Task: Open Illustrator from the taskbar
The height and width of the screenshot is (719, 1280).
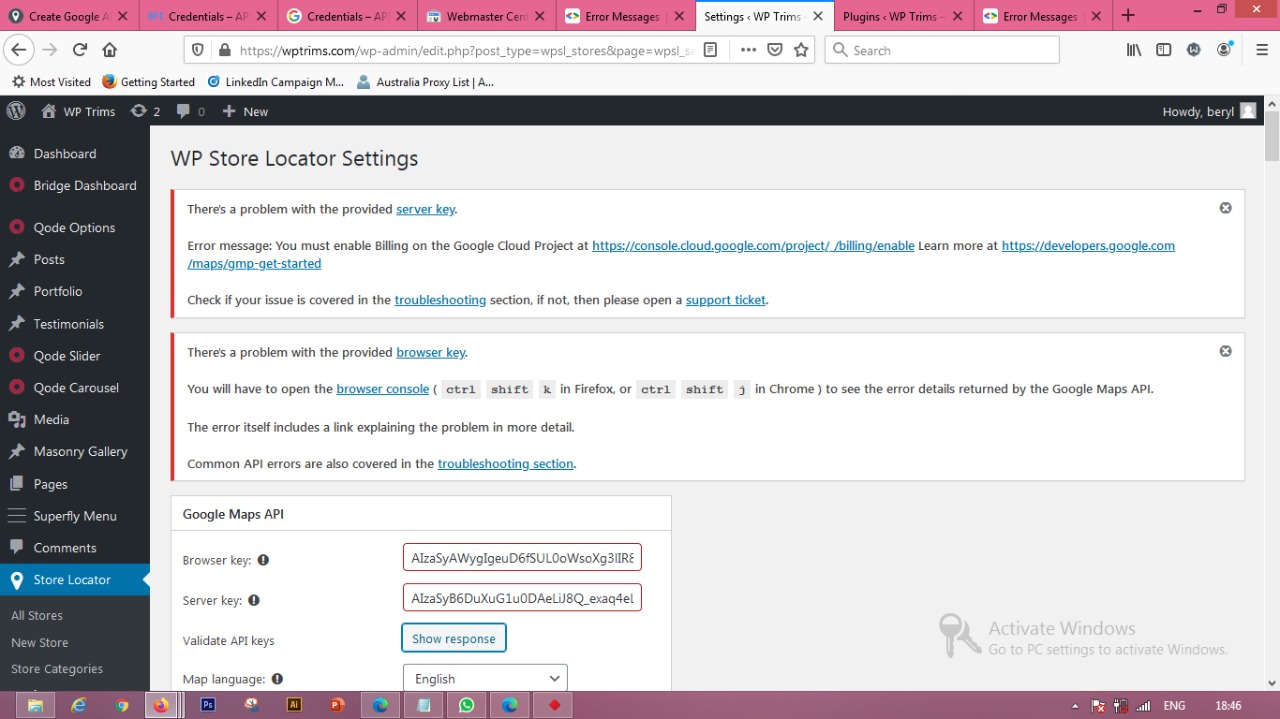Action: (294, 705)
